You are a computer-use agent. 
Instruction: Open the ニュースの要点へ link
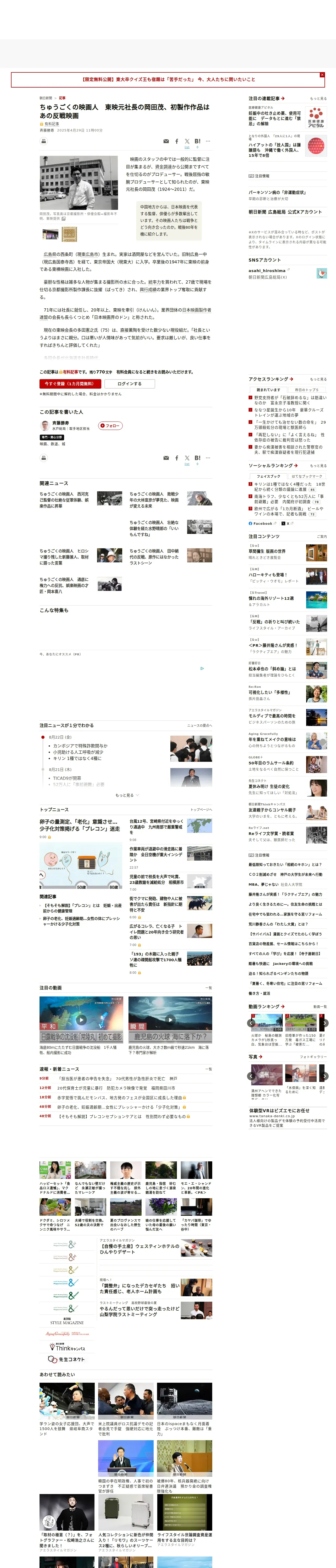click(x=199, y=725)
